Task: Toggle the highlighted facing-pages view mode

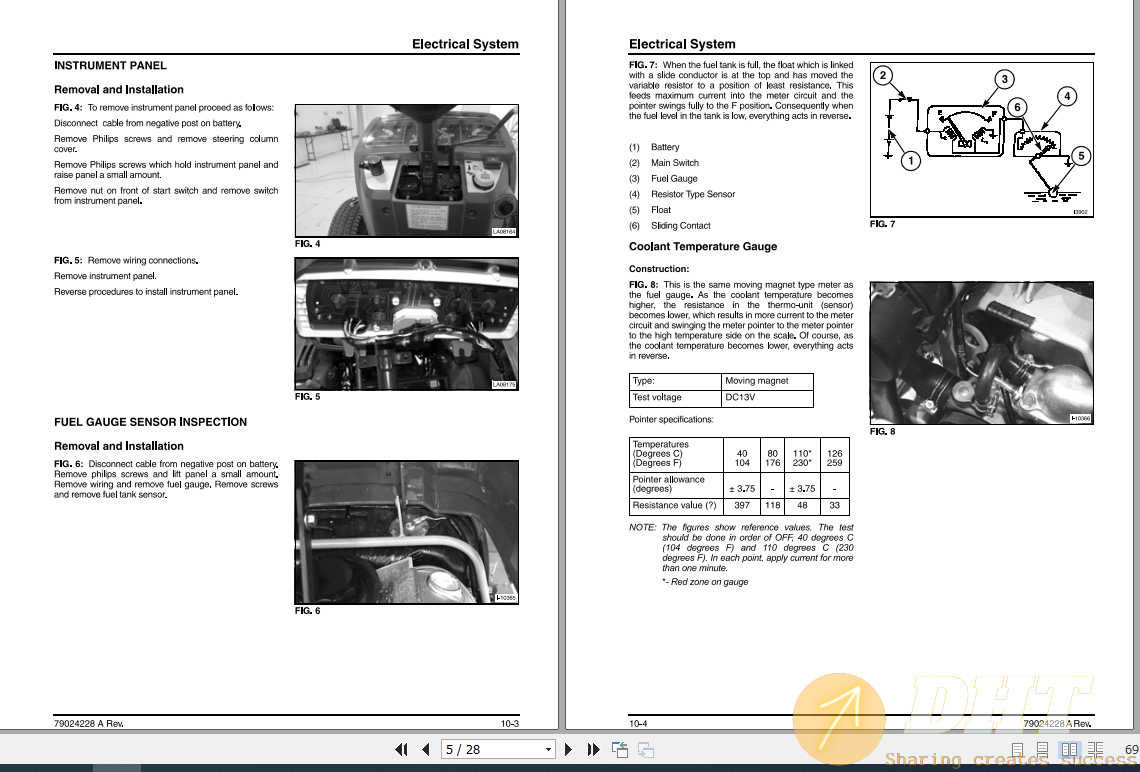Action: (x=1069, y=748)
